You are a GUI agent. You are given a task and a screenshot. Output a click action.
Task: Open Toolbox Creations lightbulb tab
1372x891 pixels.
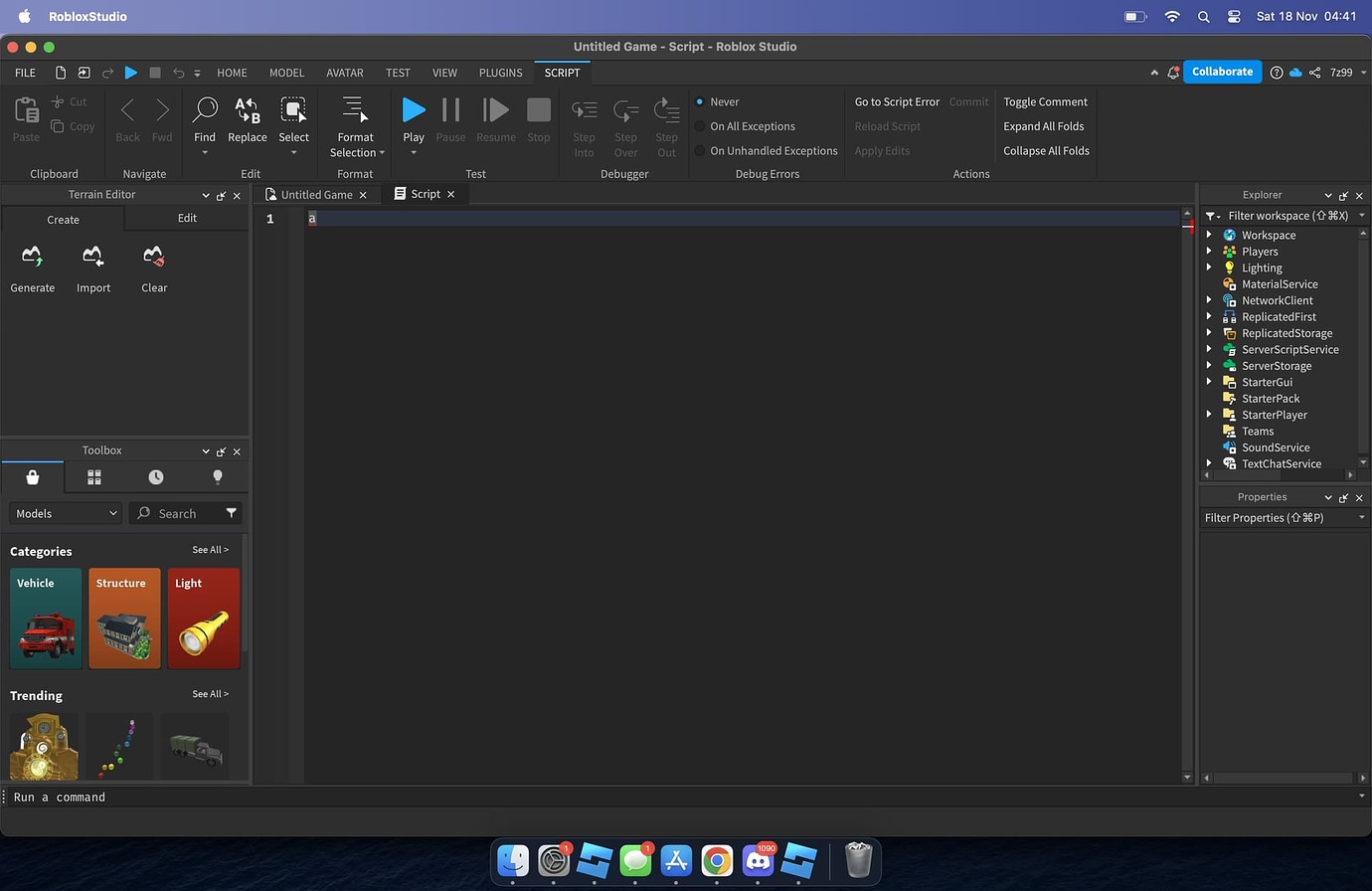click(218, 477)
